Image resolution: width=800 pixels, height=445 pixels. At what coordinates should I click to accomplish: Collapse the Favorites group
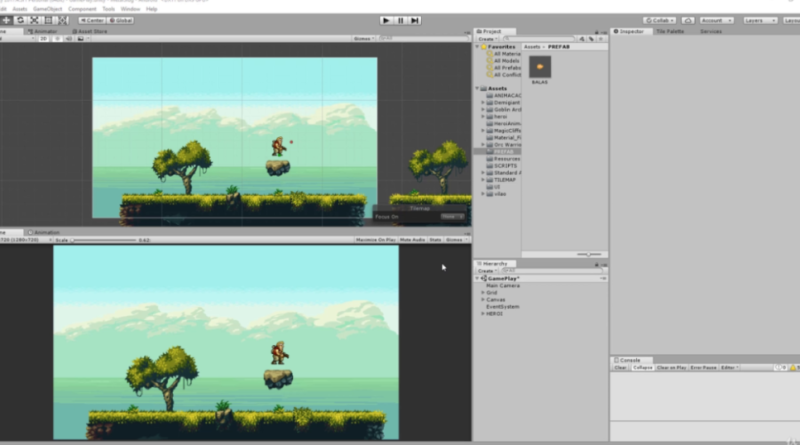pos(477,47)
